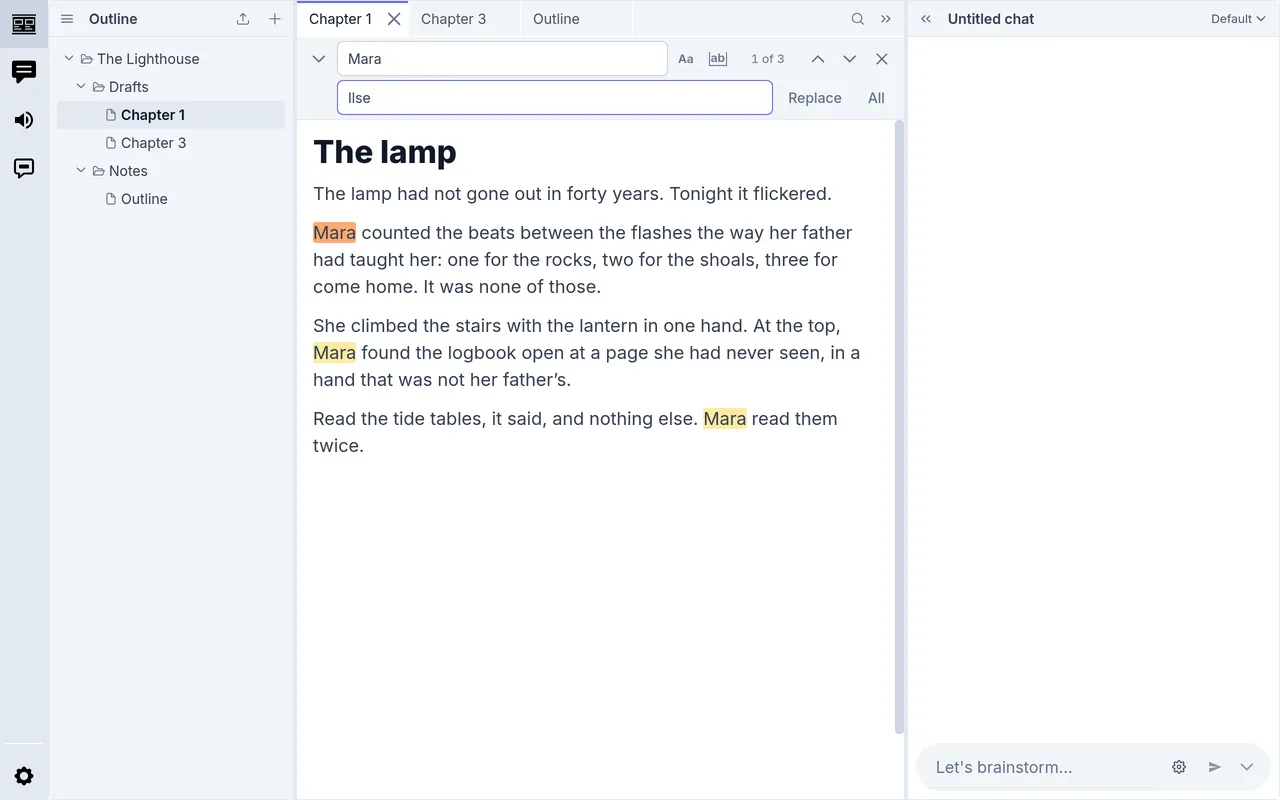
Task: Click the hamburger menu next to Outline
Action: pyautogui.click(x=67, y=19)
